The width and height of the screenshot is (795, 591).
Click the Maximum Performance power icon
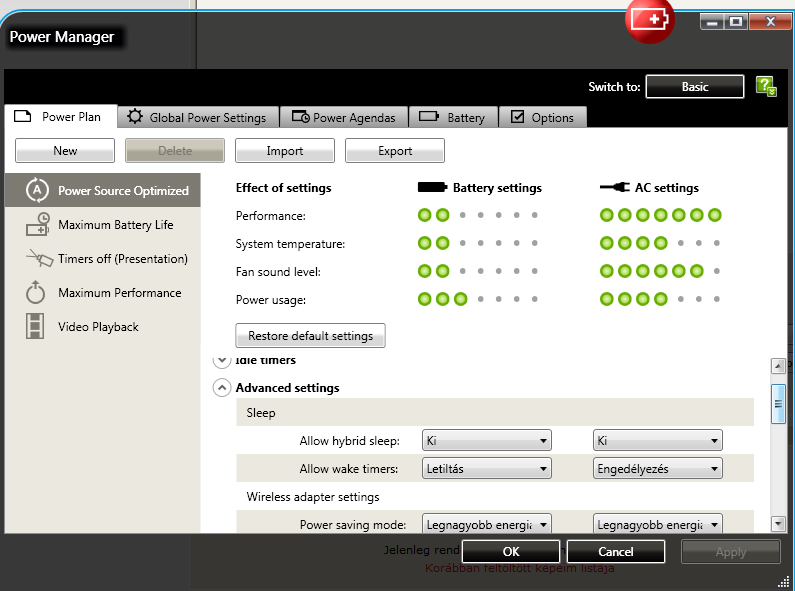[35, 292]
